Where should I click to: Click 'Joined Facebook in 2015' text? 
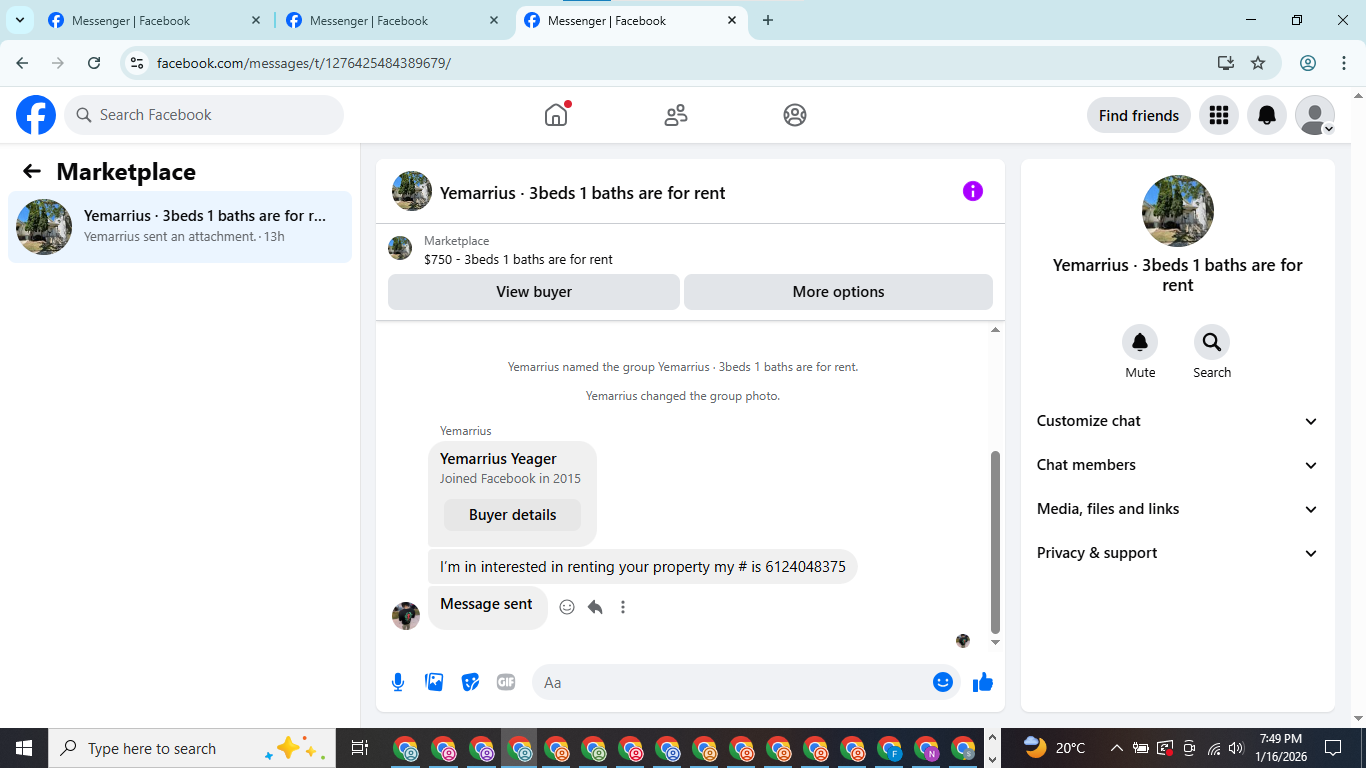click(x=510, y=479)
